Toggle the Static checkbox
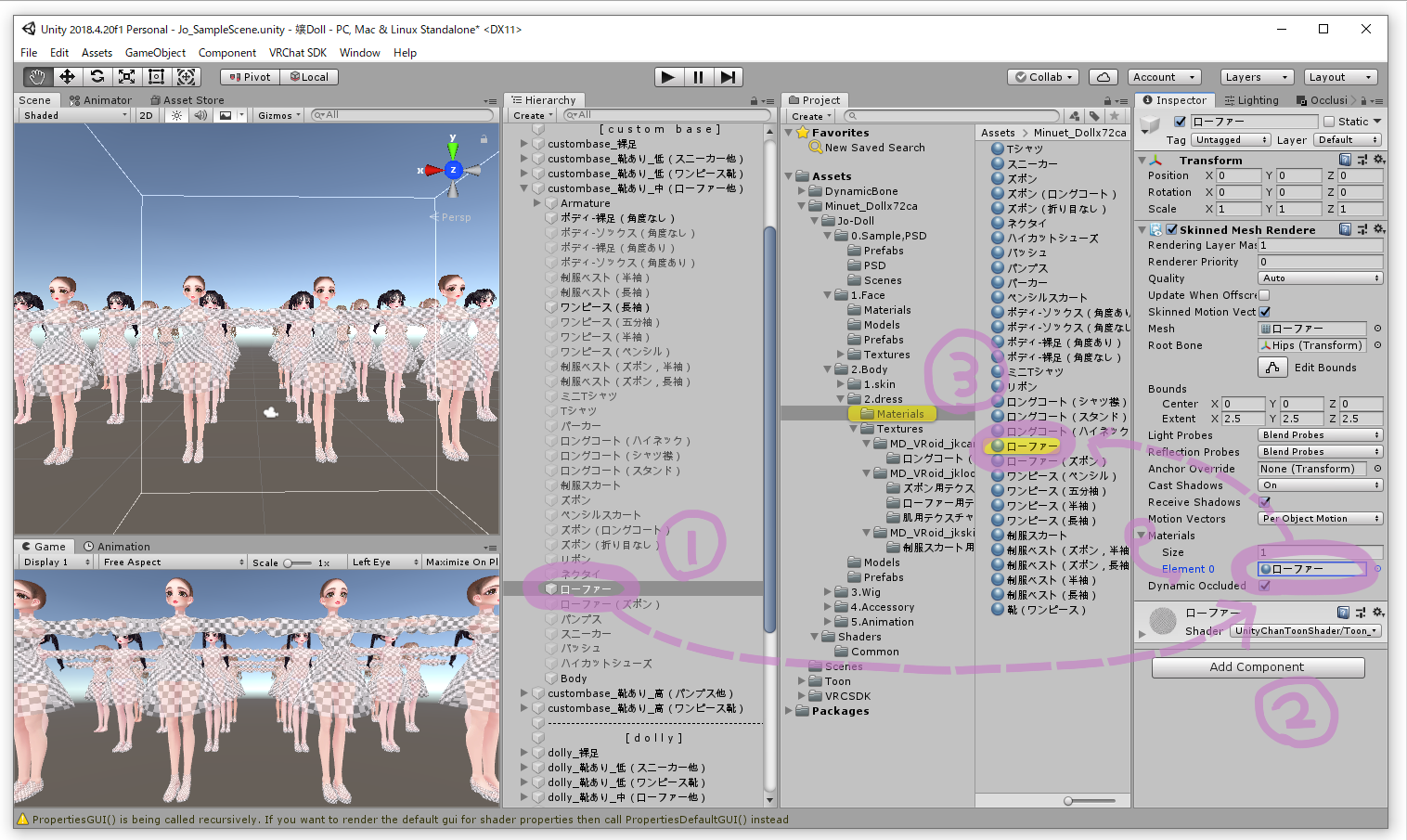The width and height of the screenshot is (1407, 840). (x=1329, y=122)
